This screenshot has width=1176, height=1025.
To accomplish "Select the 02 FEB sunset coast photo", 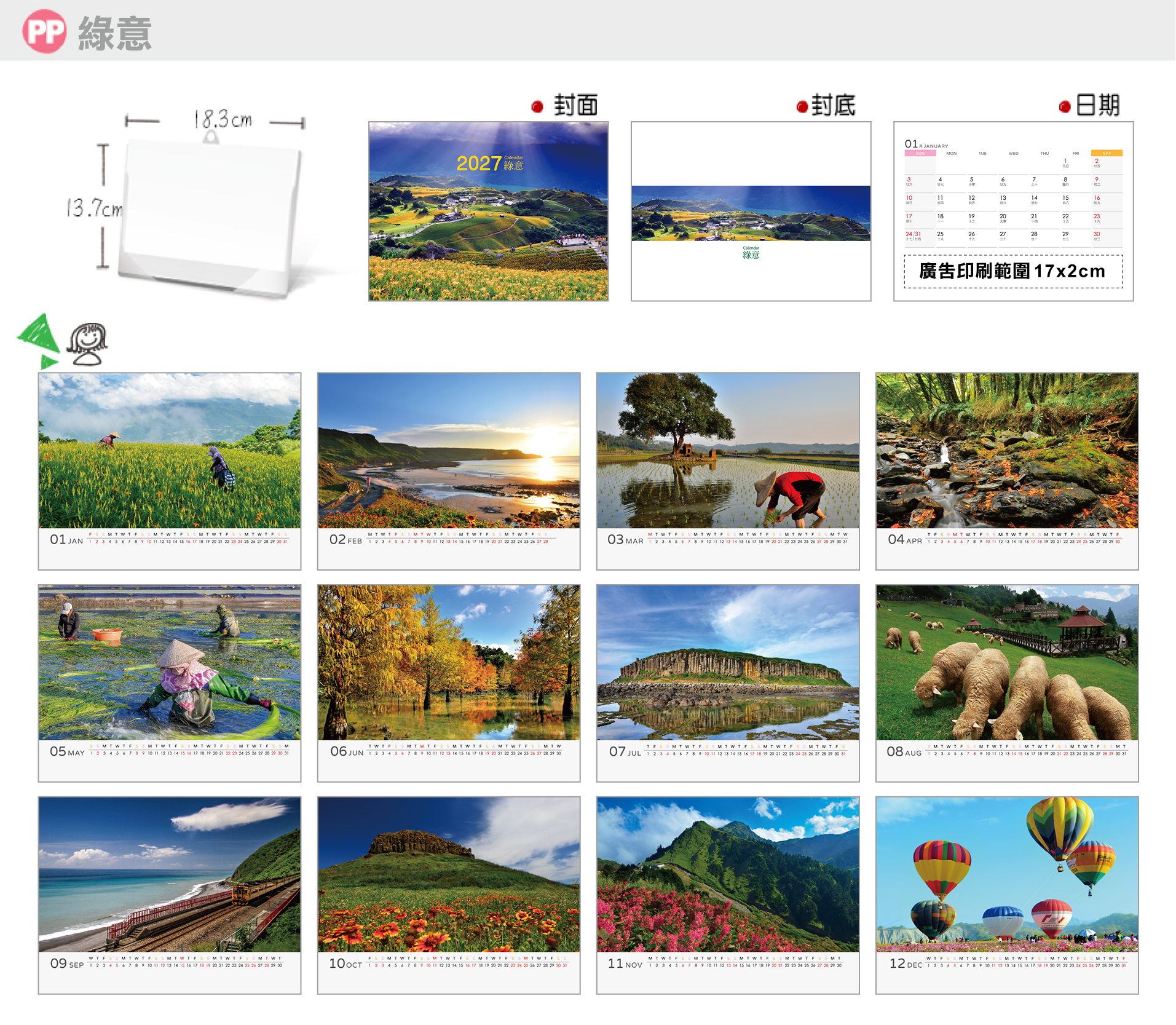I will [449, 451].
